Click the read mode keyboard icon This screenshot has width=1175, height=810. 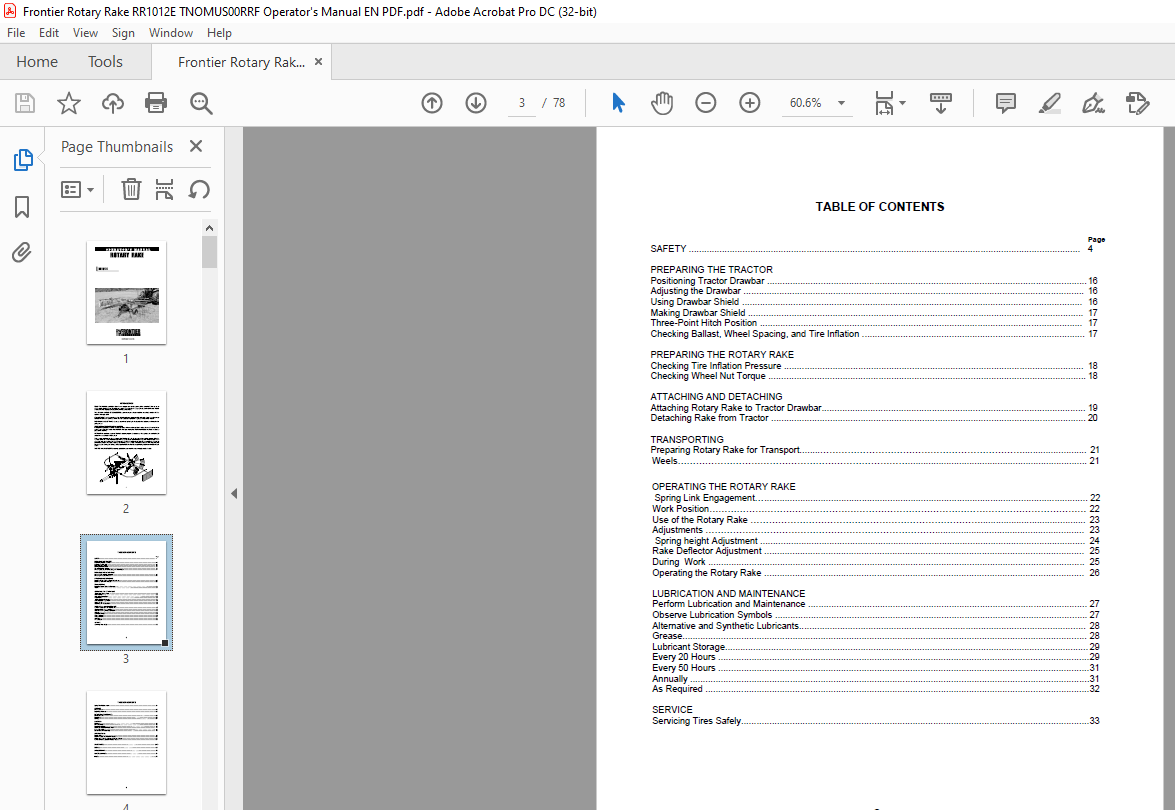pos(940,103)
